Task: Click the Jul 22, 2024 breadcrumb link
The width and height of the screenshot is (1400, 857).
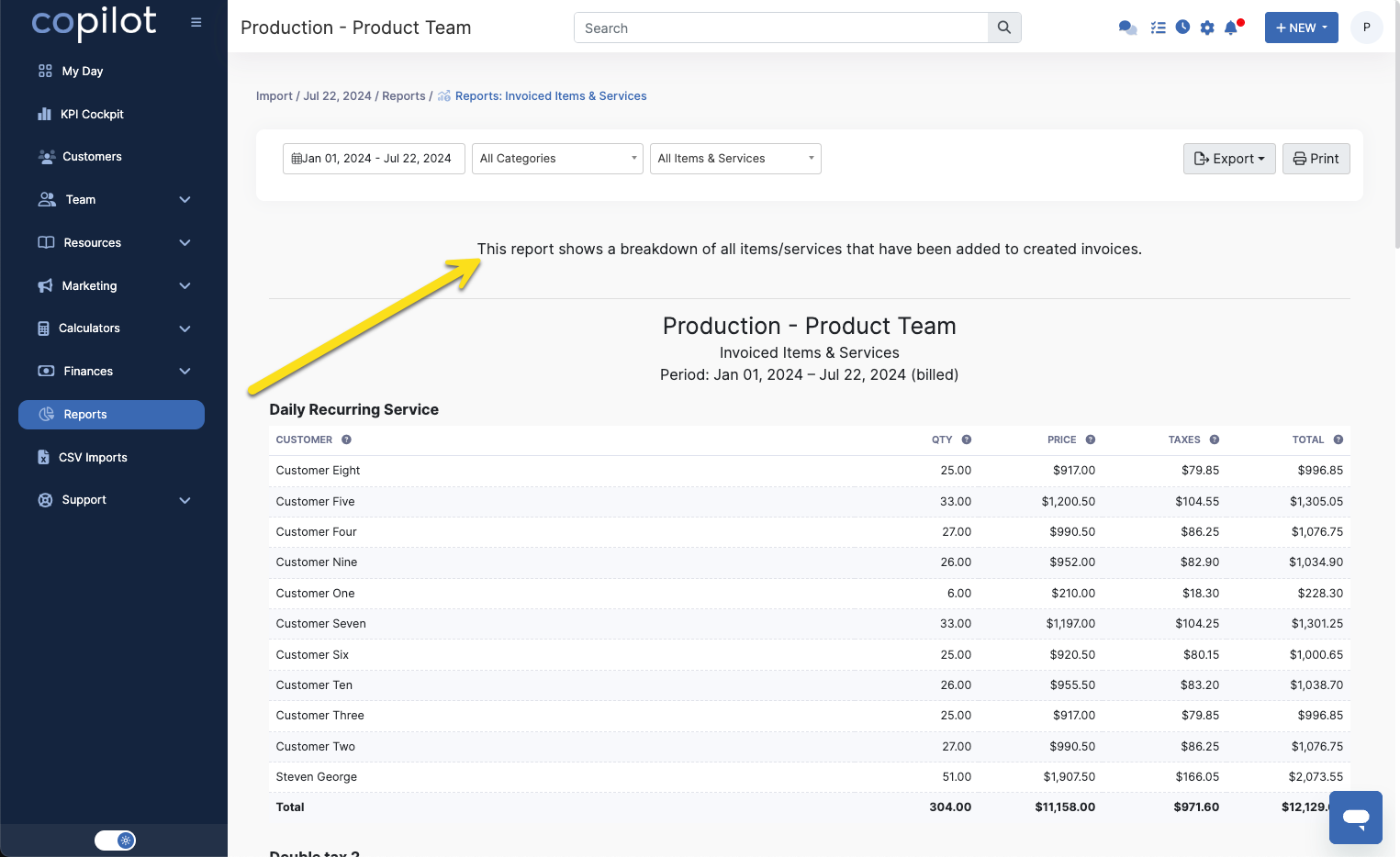Action: click(337, 96)
